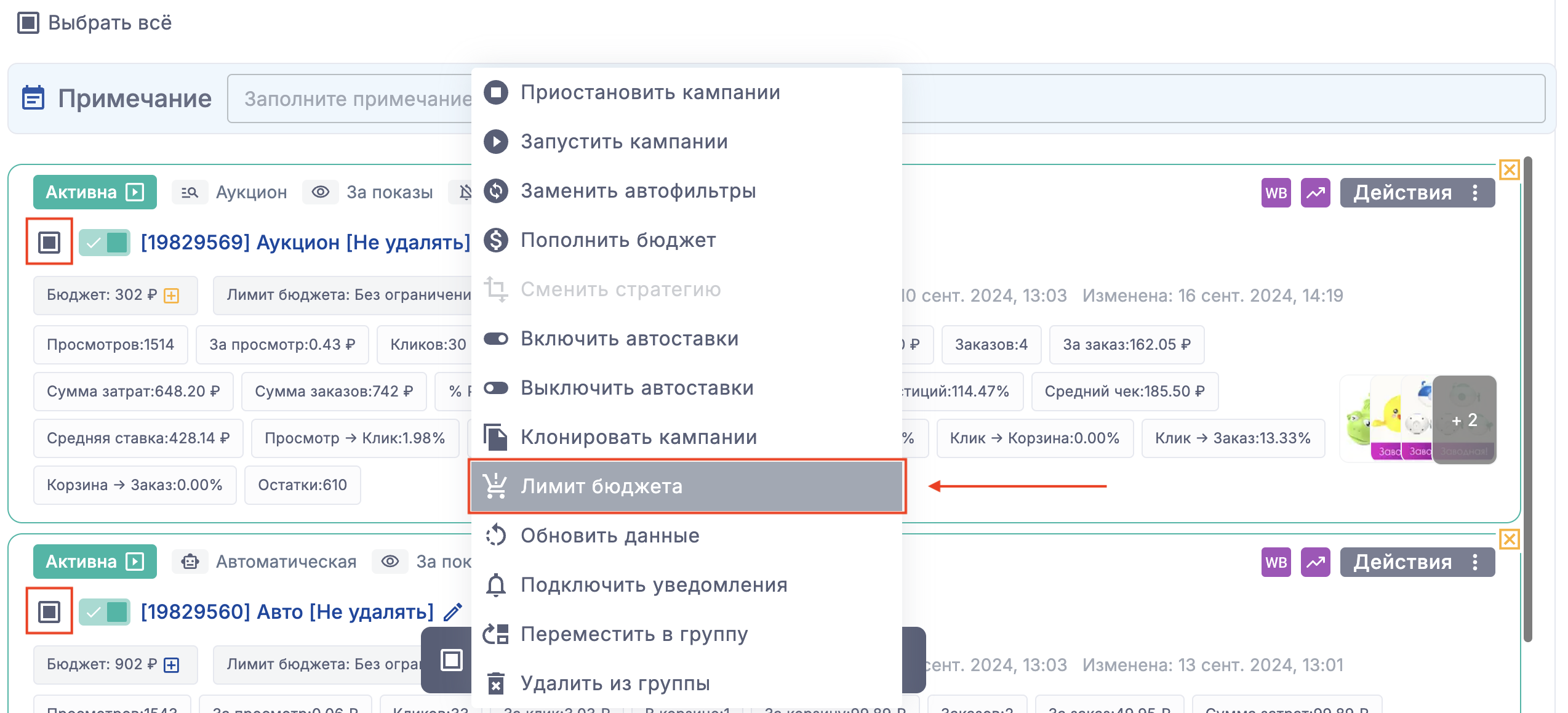1568x713 pixels.
Task: Choose Пополнить бюджет from the menu
Action: click(618, 240)
